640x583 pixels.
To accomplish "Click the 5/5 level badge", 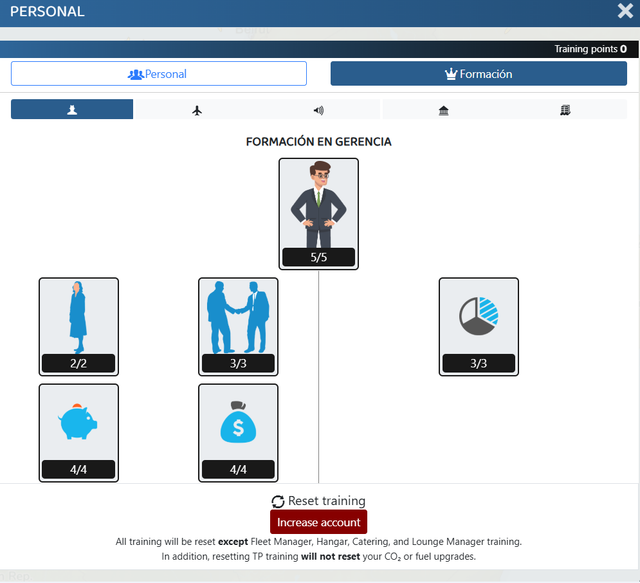I will (x=318, y=257).
